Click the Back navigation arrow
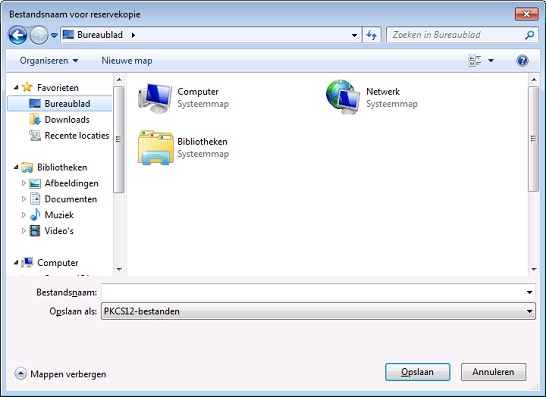Viewport: 546px width, 397px height. point(17,35)
